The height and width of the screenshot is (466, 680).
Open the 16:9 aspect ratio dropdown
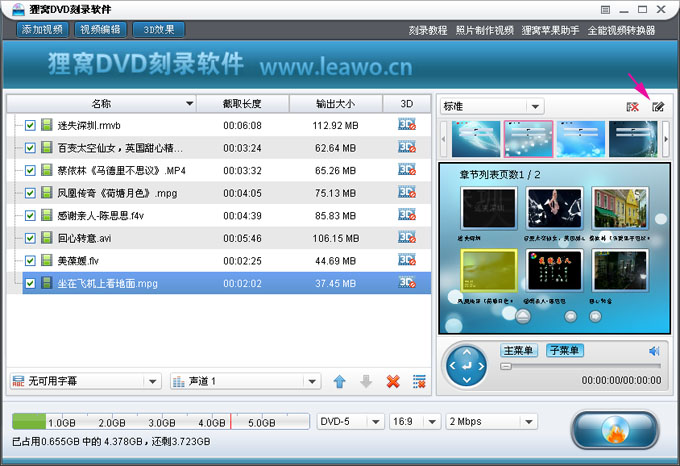click(432, 421)
